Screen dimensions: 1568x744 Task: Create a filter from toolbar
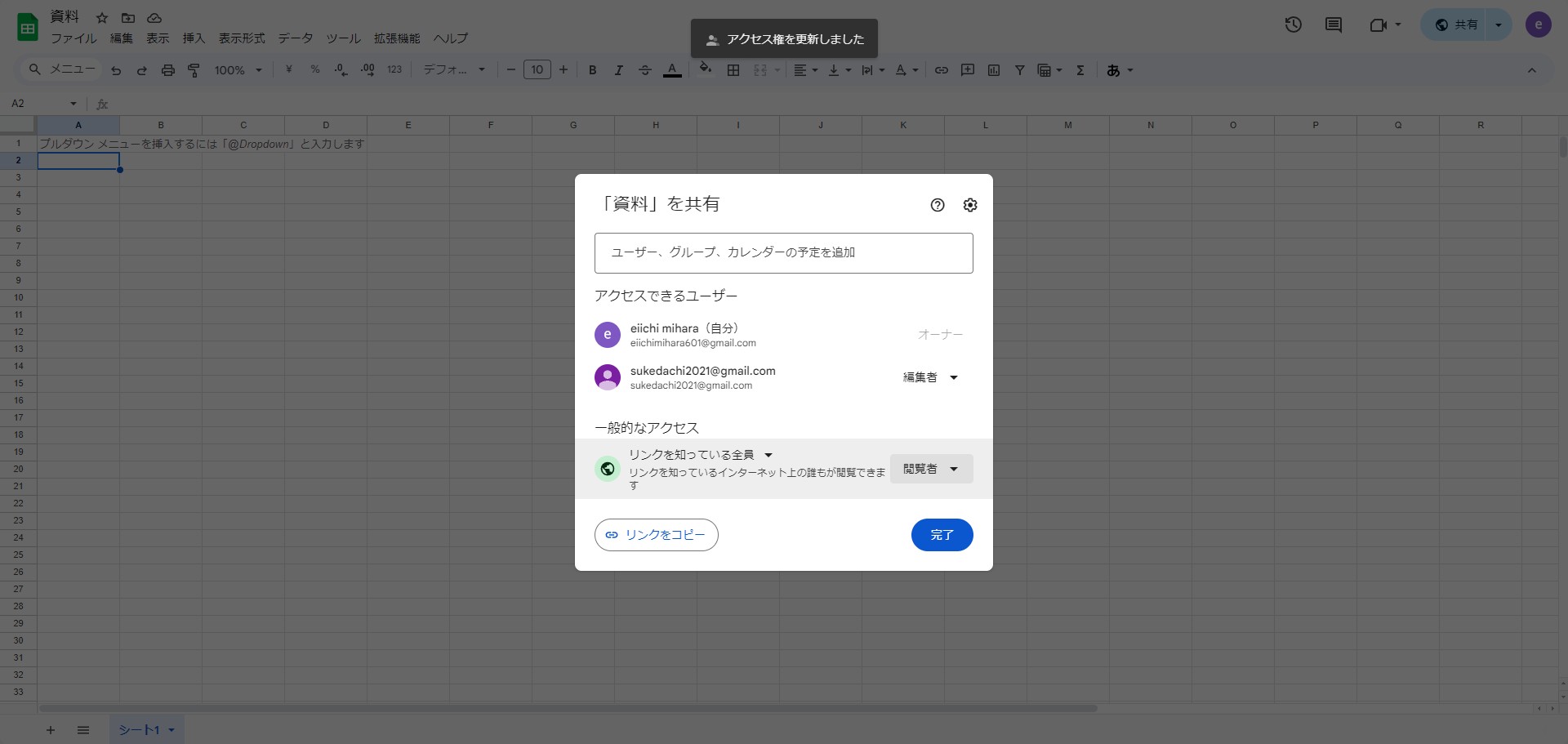(x=1020, y=70)
